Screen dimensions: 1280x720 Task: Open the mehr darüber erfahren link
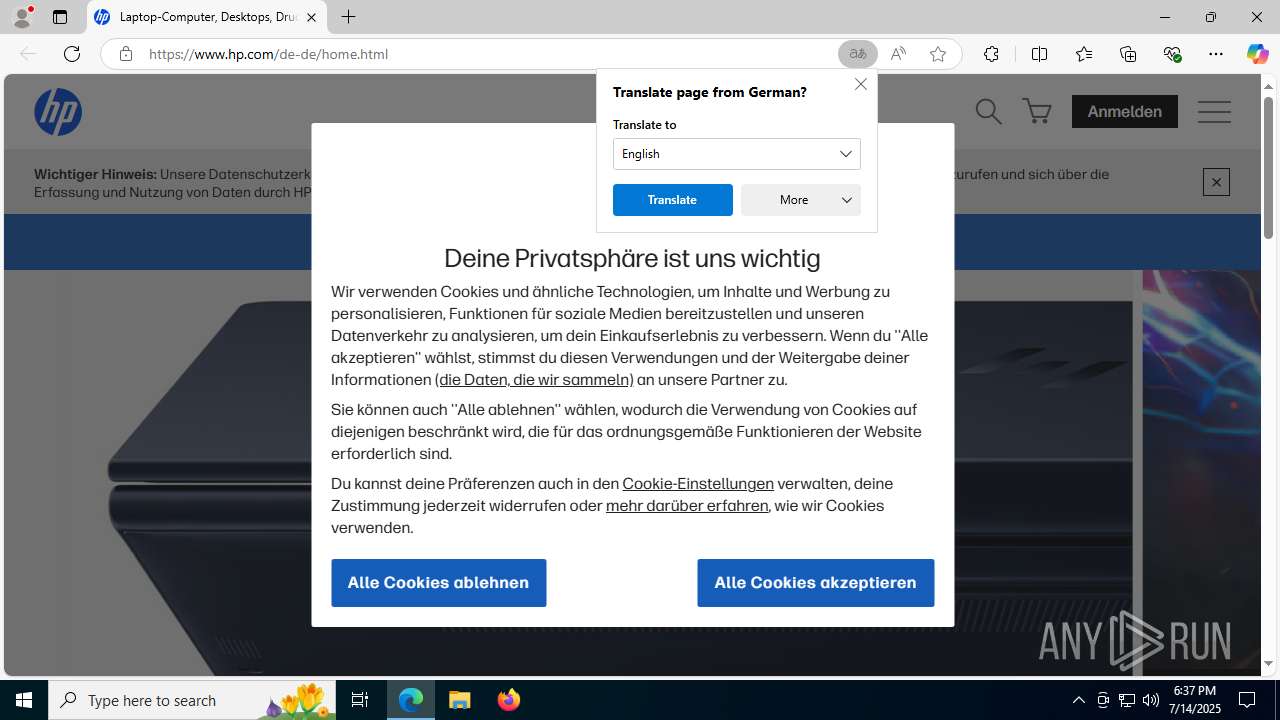coord(687,506)
